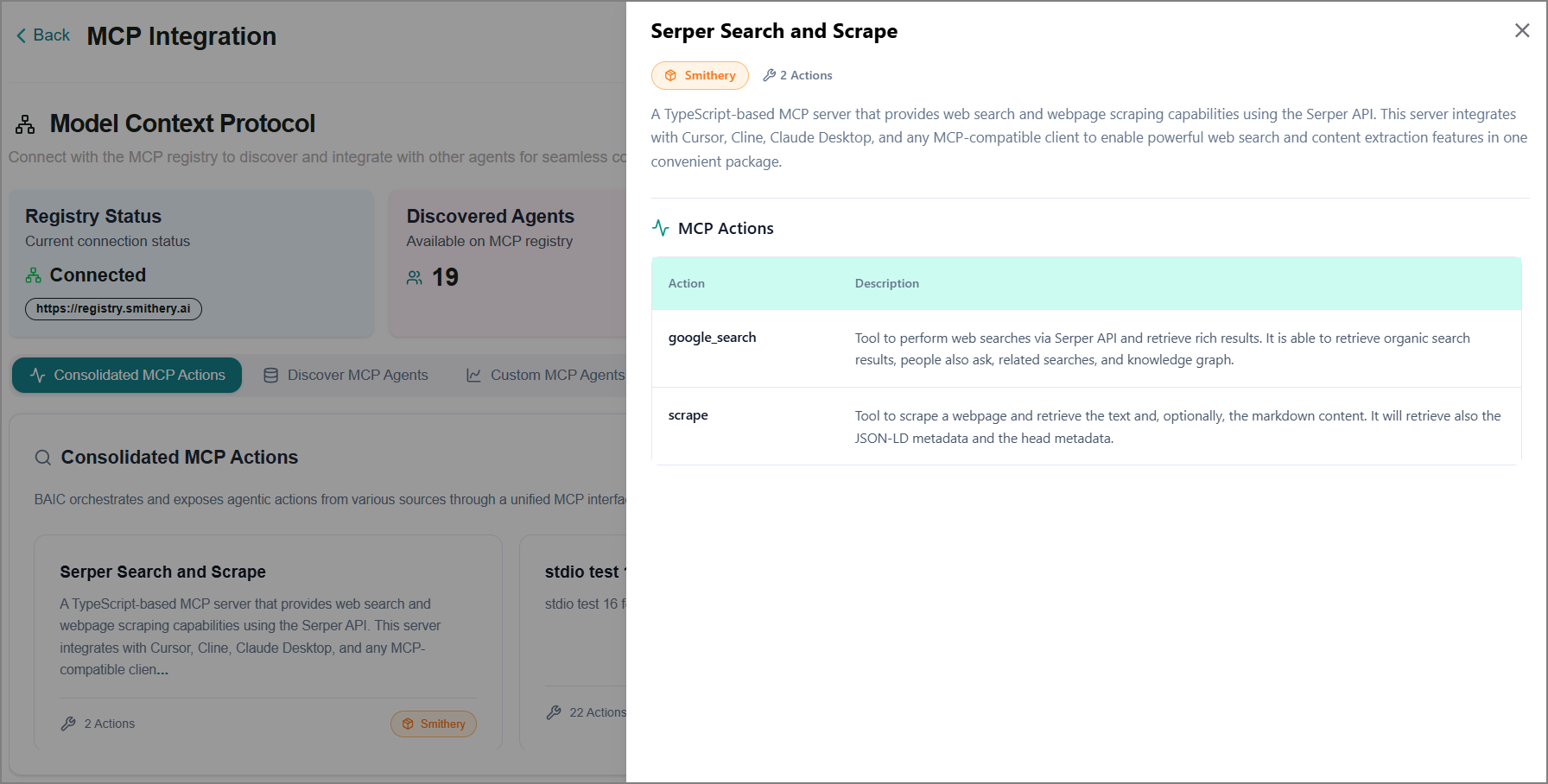Click the Description column header

click(886, 283)
